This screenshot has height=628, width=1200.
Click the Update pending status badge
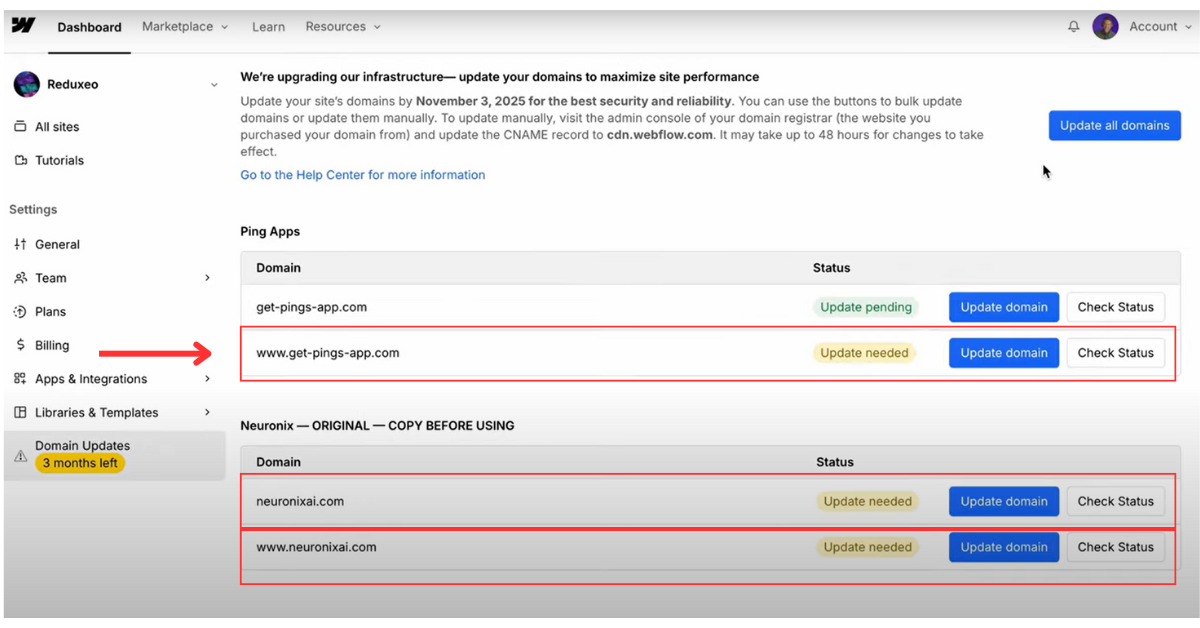866,307
